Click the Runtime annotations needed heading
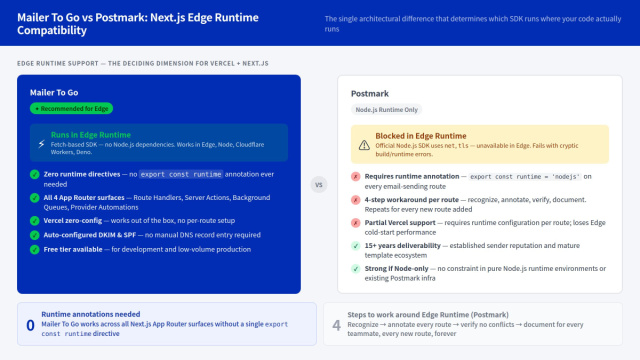 point(91,314)
